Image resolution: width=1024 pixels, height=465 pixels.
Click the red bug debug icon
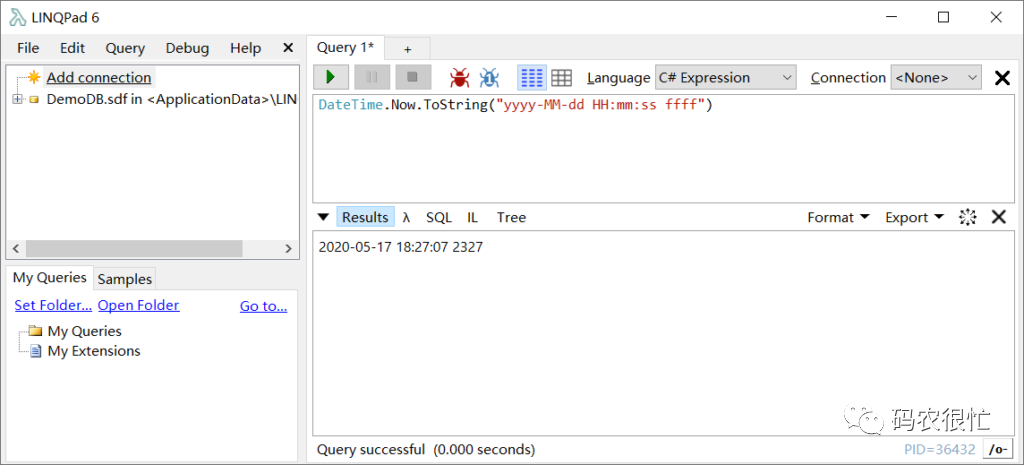[x=460, y=78]
